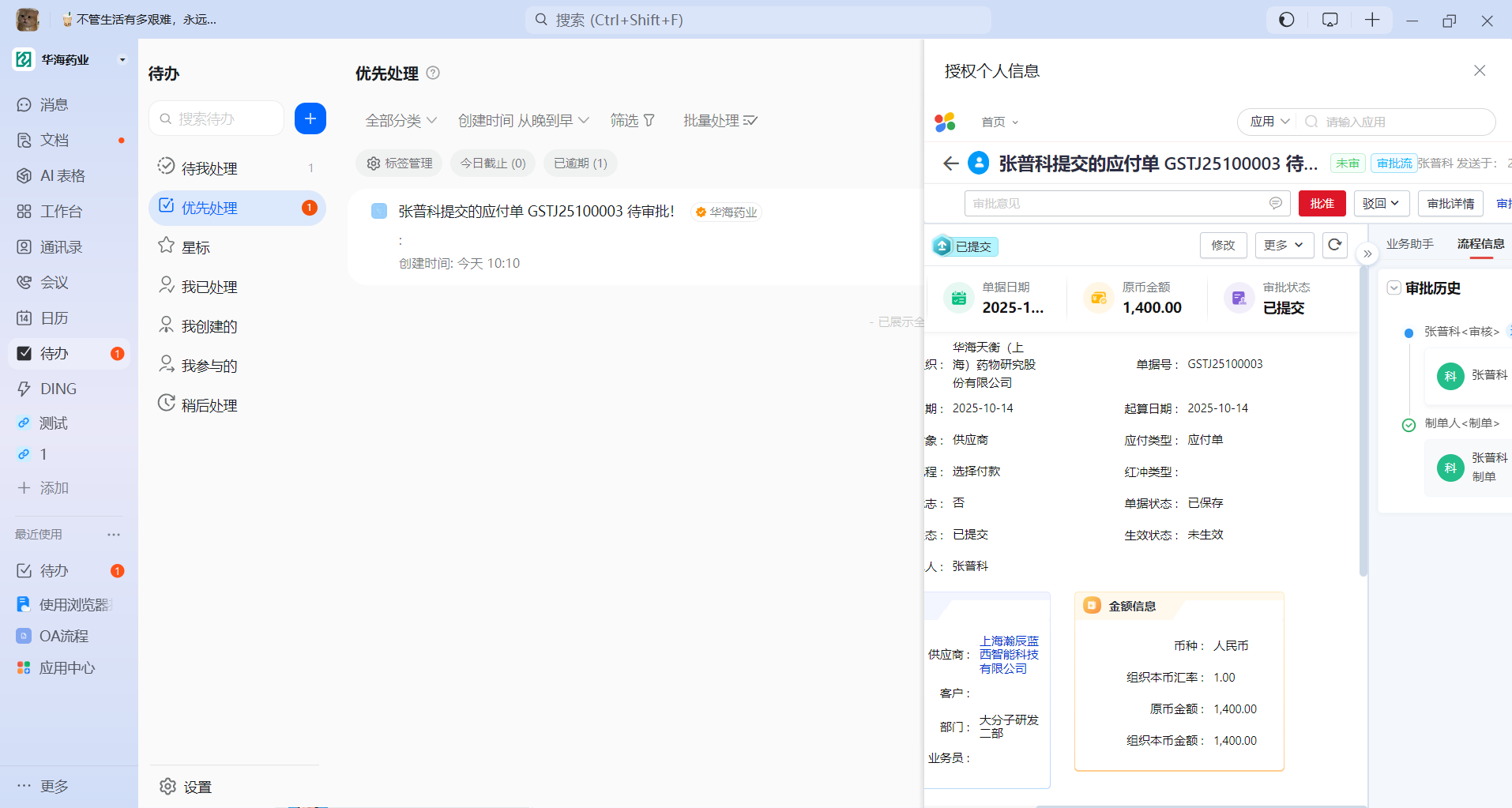The width and height of the screenshot is (1512, 808).
Task: Select 星标 starred todos
Action: pyautogui.click(x=237, y=247)
